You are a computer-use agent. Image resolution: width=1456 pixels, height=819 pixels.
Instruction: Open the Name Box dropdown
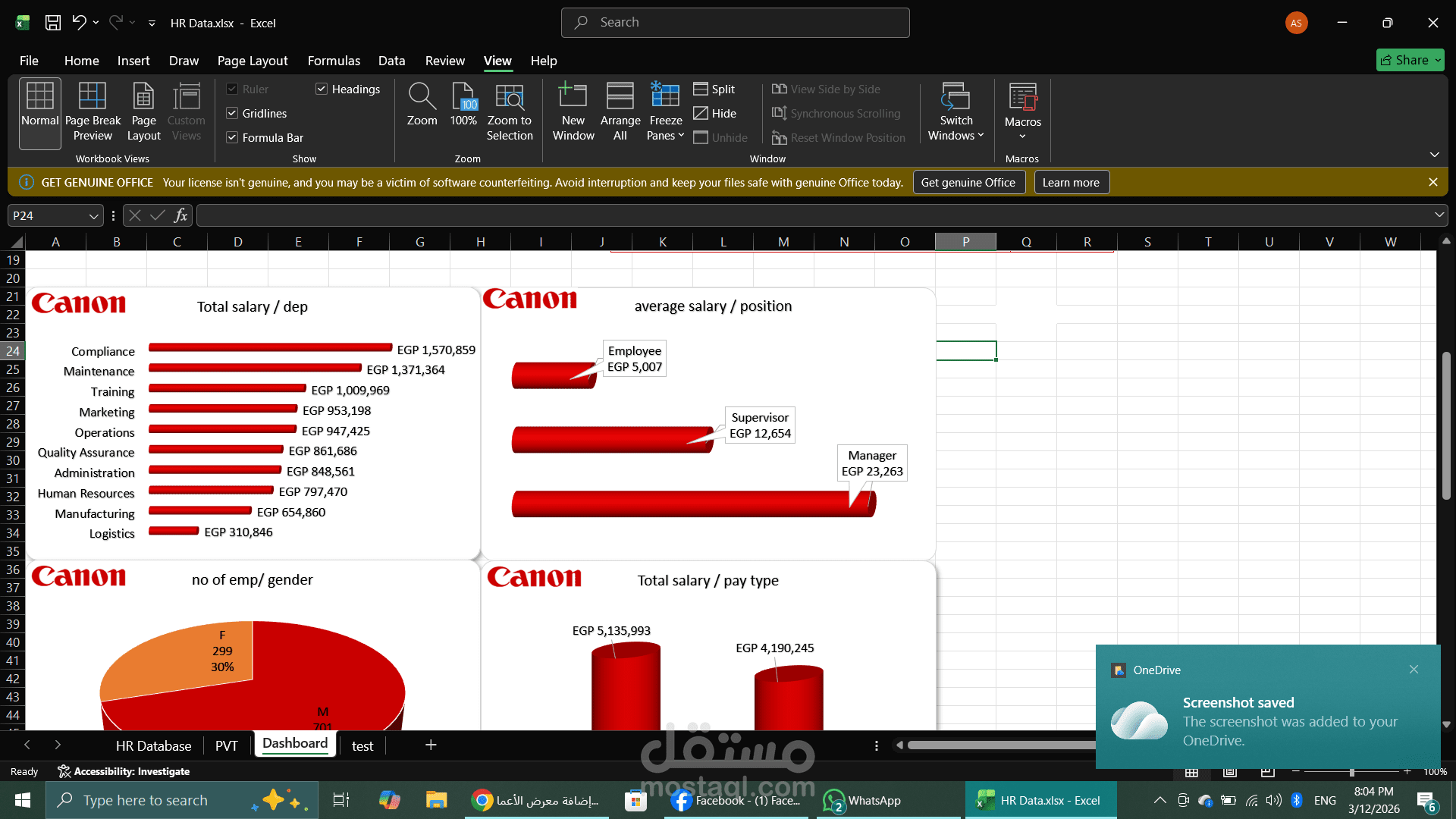[x=93, y=216]
